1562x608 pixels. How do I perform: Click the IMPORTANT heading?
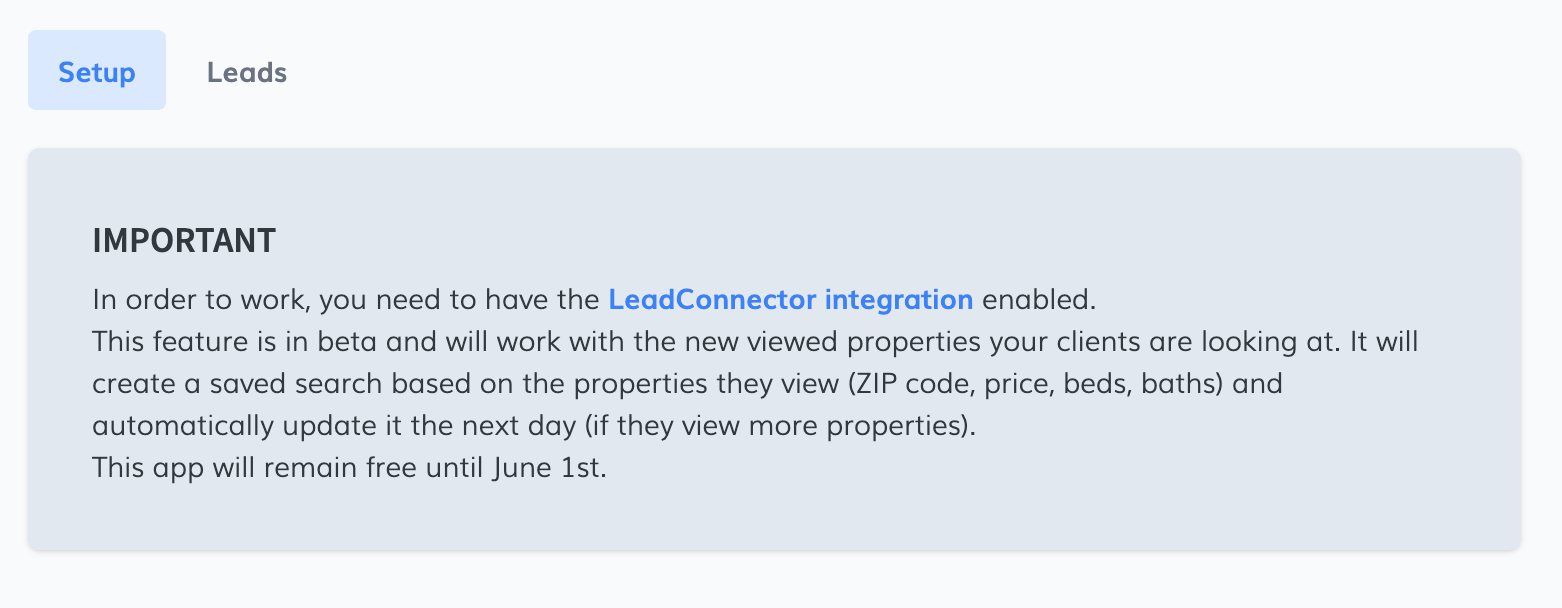[184, 241]
